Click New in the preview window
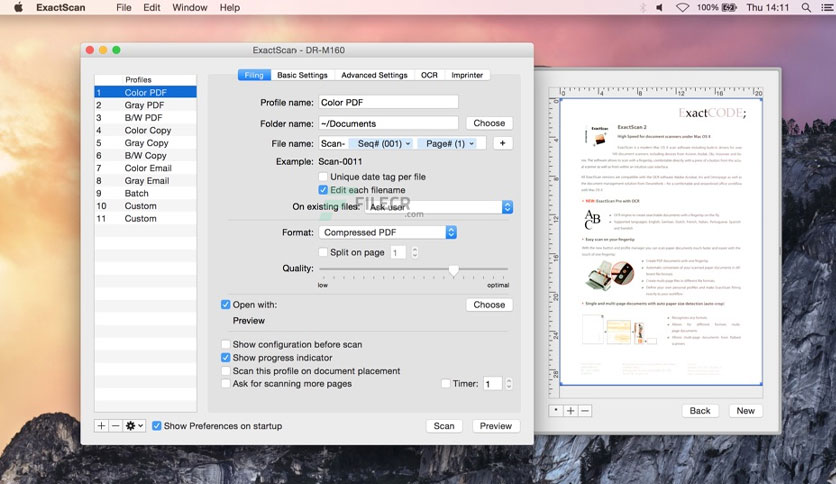 [745, 411]
